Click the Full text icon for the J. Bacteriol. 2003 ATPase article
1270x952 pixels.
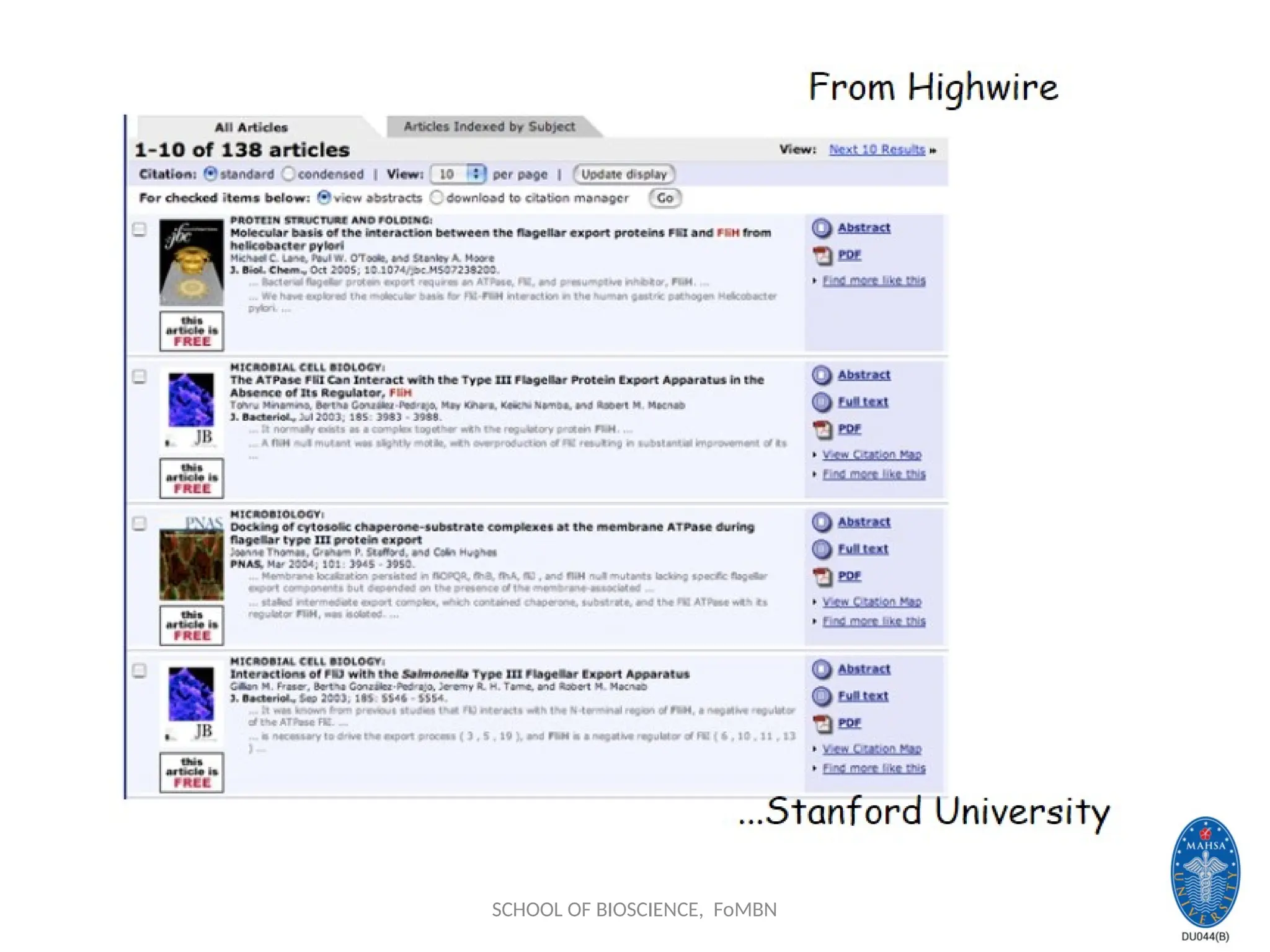click(x=822, y=402)
